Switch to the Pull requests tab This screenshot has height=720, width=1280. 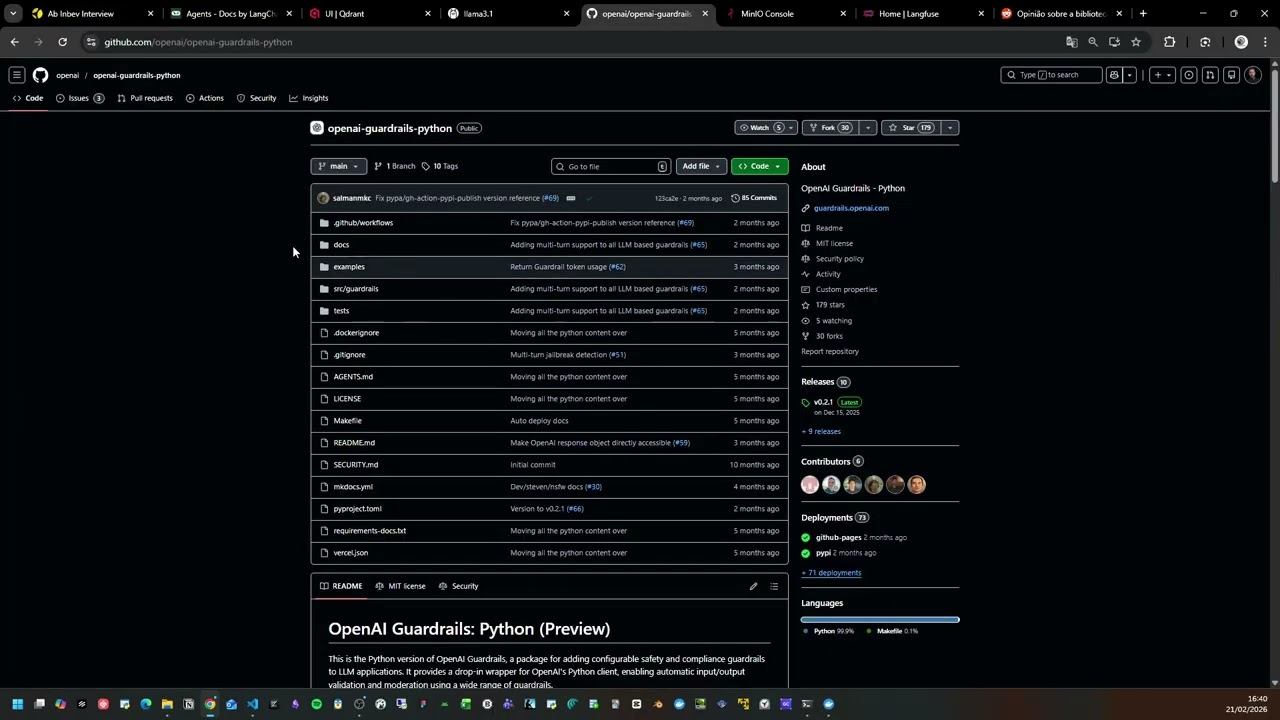[x=145, y=98]
